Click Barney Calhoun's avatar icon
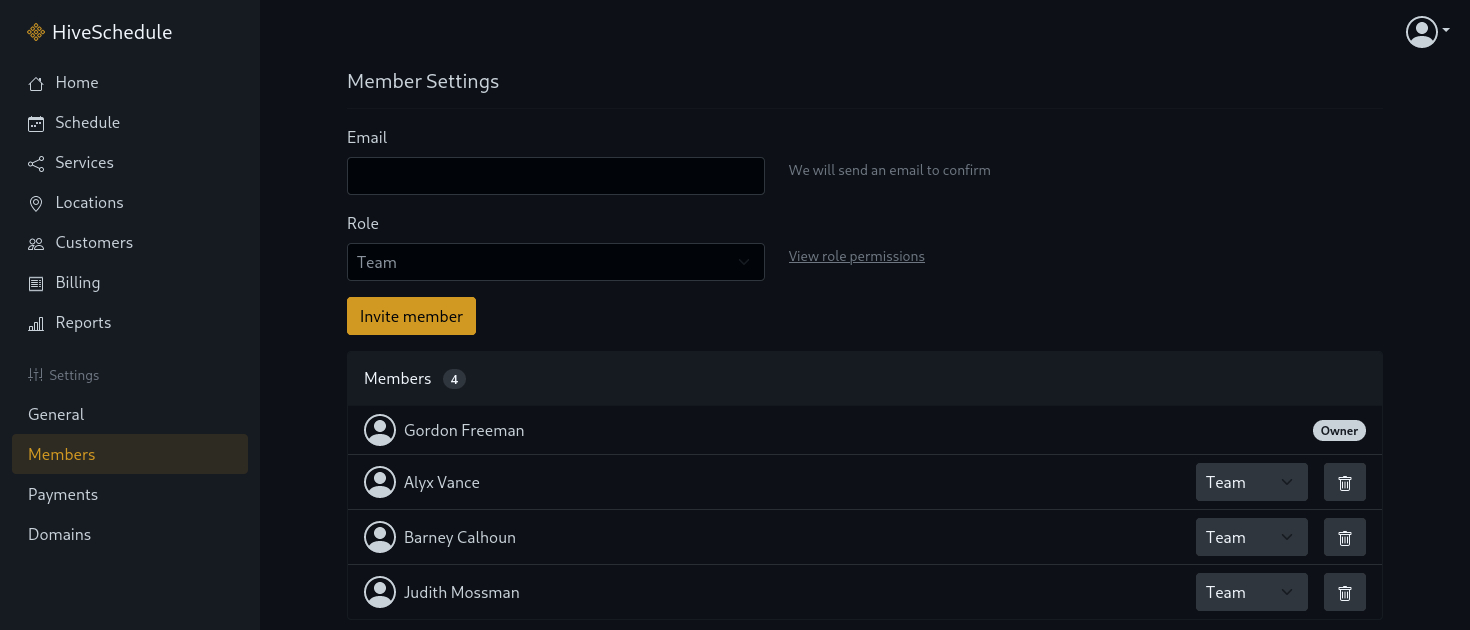The height and width of the screenshot is (630, 1470). tap(380, 537)
